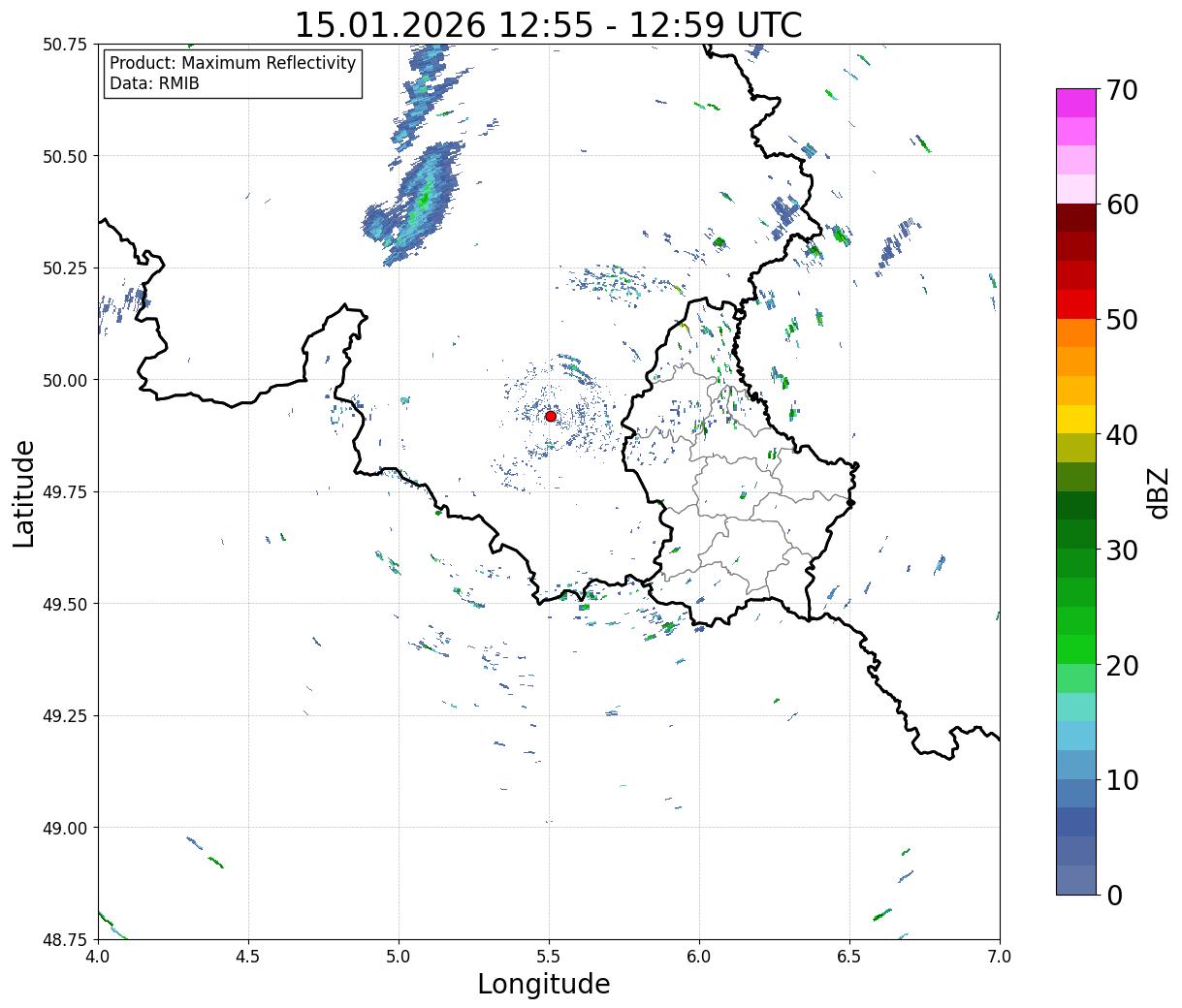Click latitude tick label 50.00

point(64,380)
